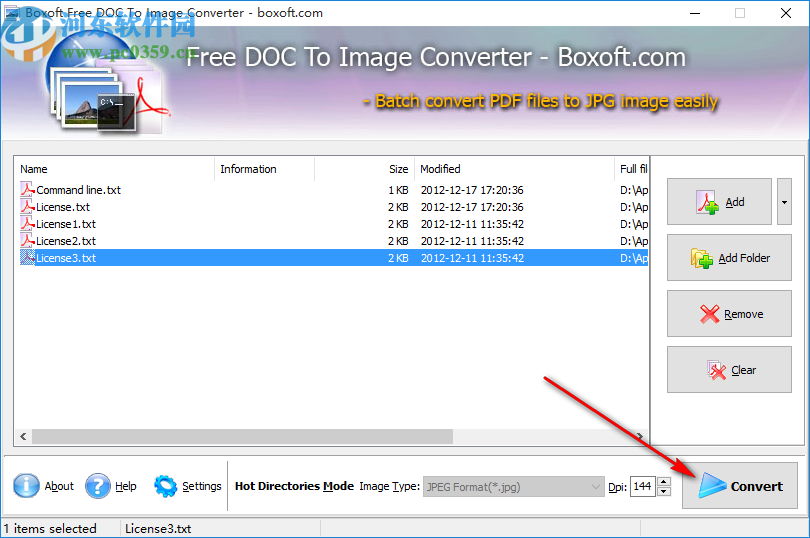The height and width of the screenshot is (538, 810).
Task: Open Settings gear
Action: [188, 486]
